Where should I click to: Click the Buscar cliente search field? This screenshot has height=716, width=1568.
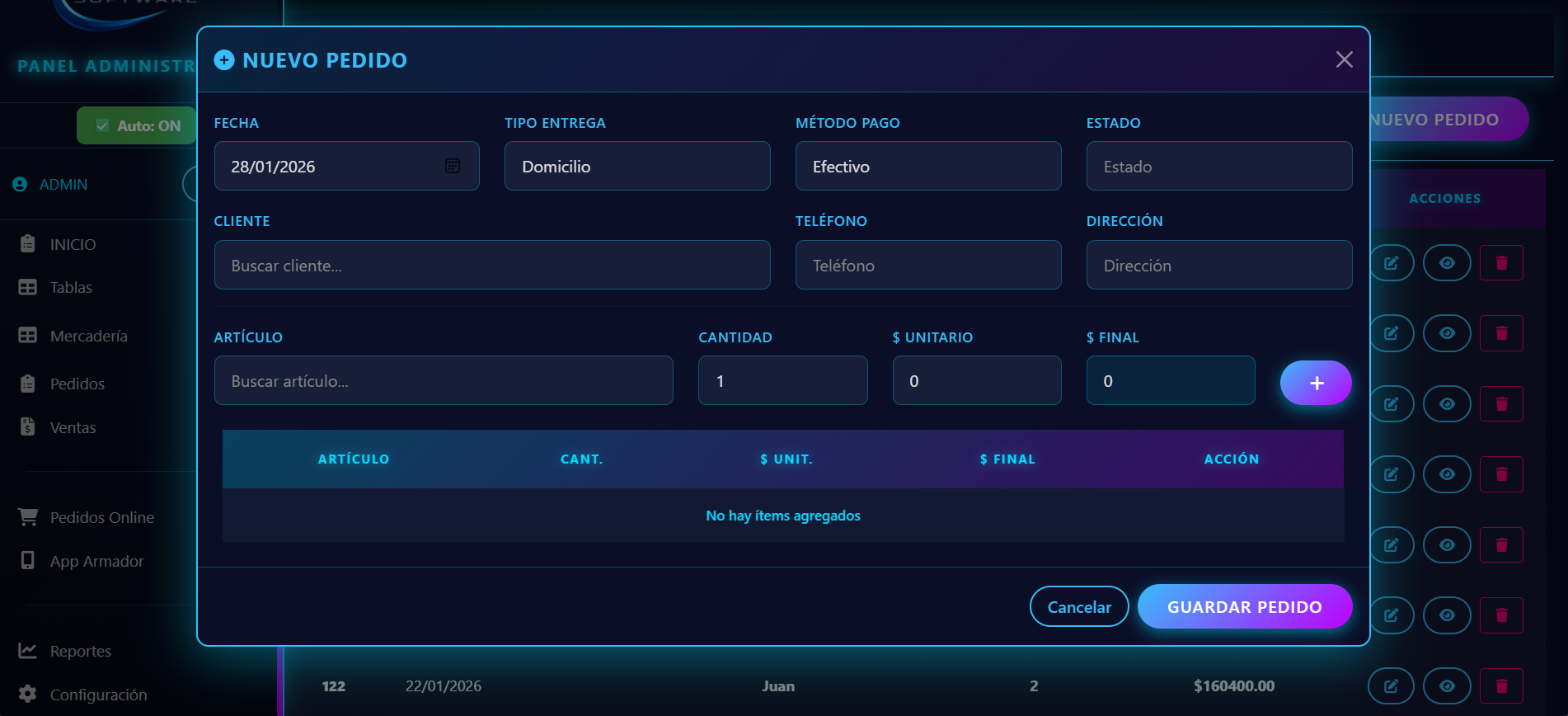pos(491,266)
